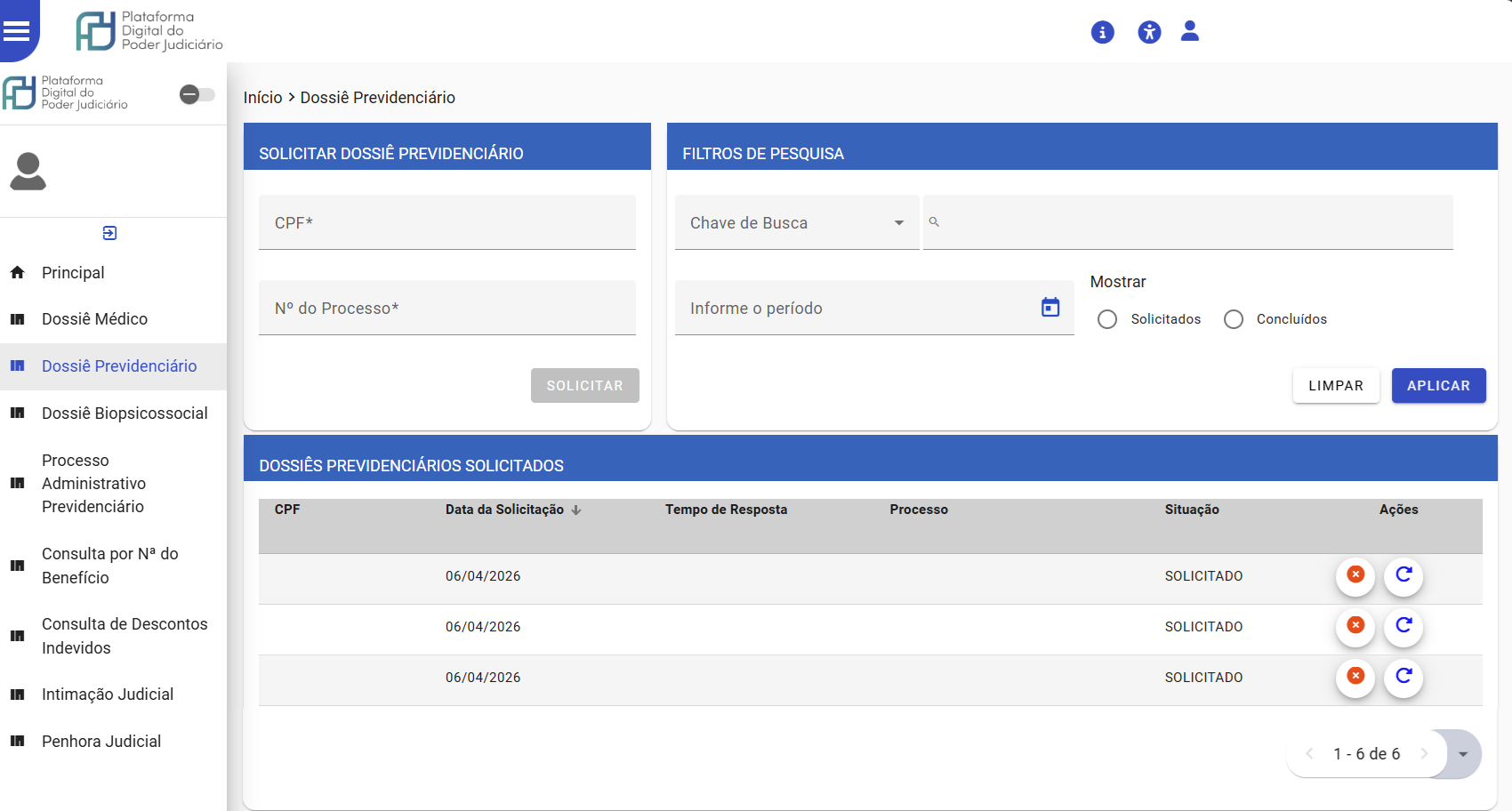Cancel the second solicitado row request
This screenshot has width=1512, height=811.
pyautogui.click(x=1355, y=626)
